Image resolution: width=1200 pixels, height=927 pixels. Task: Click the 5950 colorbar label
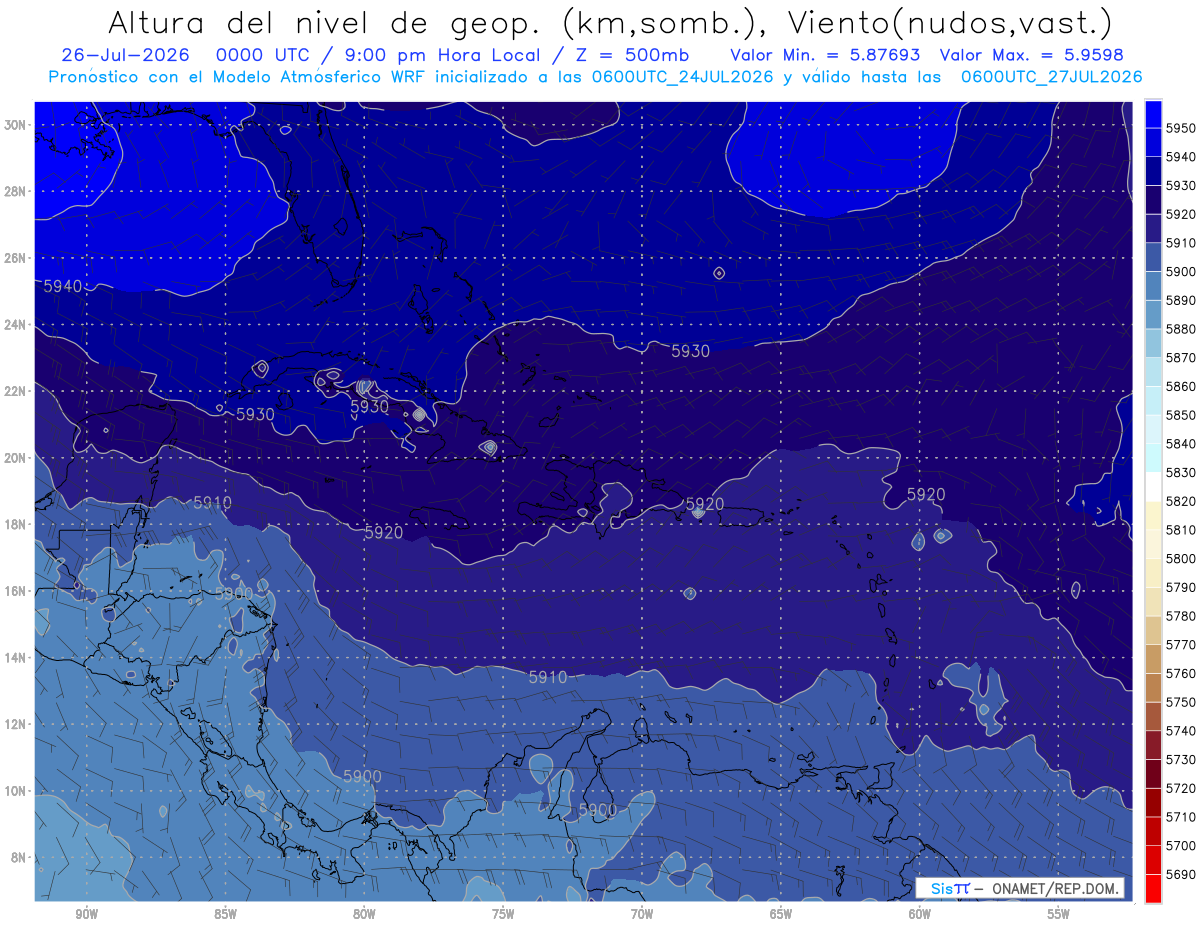[x=1182, y=128]
